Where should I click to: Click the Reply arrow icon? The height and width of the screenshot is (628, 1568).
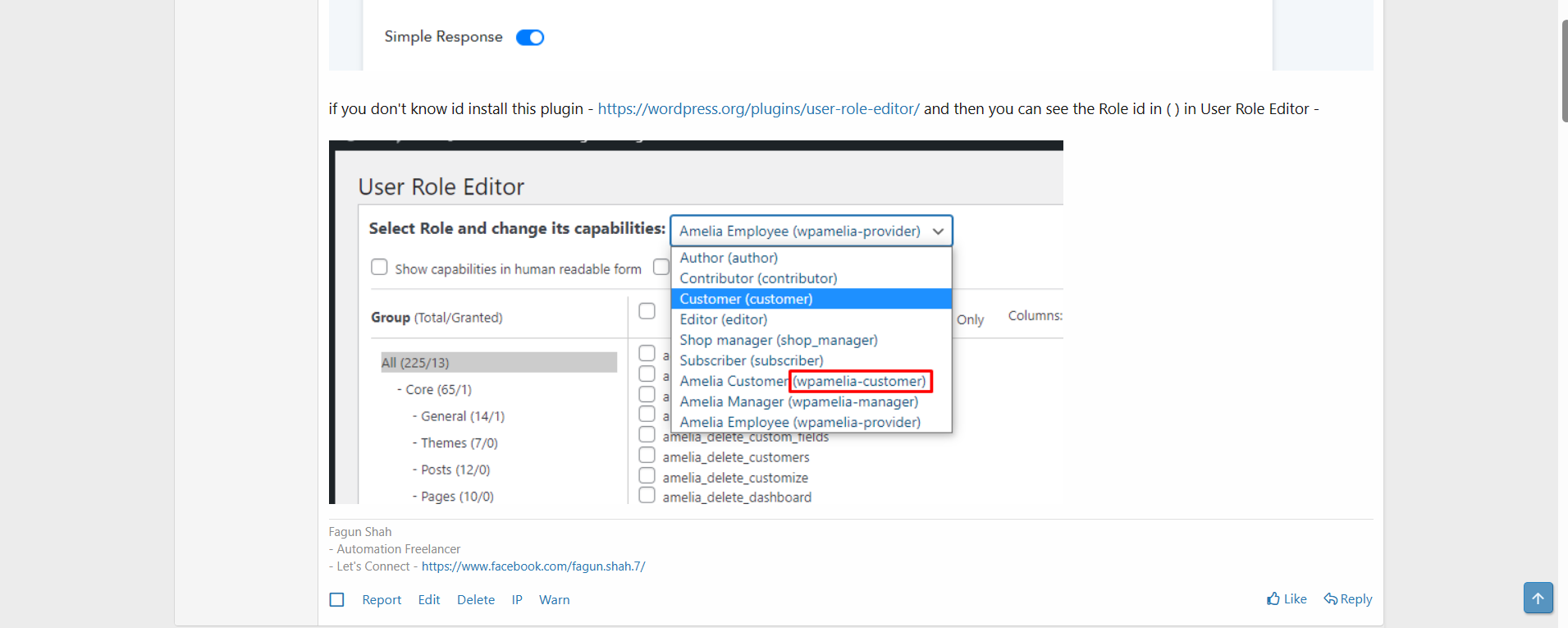point(1330,599)
